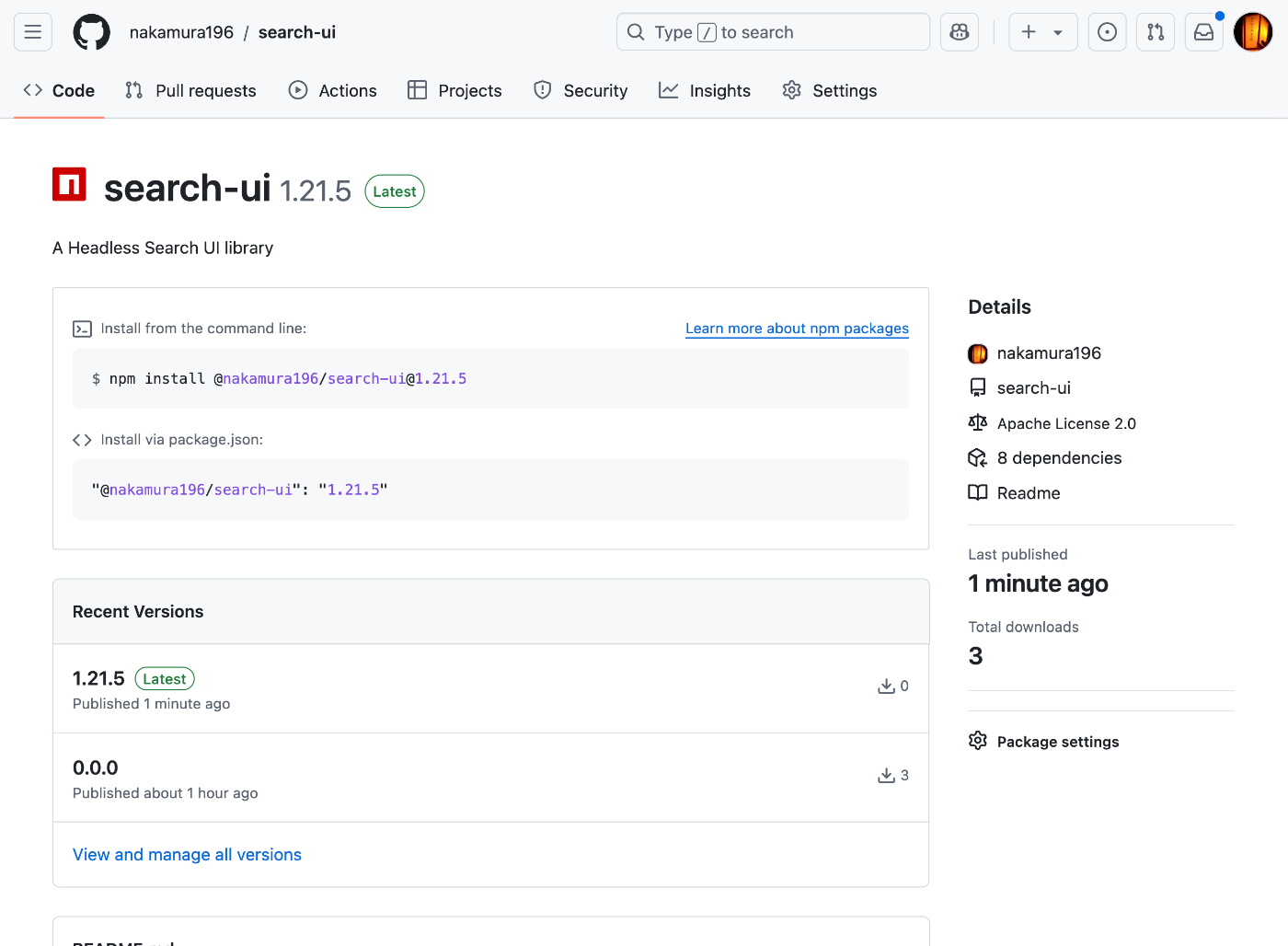The width and height of the screenshot is (1288, 946).
Task: Switch to the Pull requests tab
Action: point(190,90)
